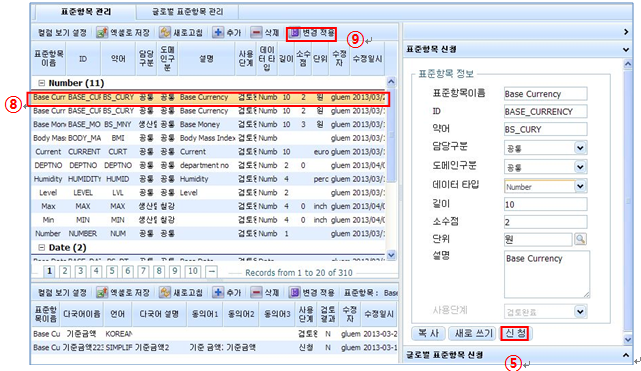Click right panel scrollbar up arrow
Image resolution: width=641 pixels, height=371 pixels.
tap(628, 64)
